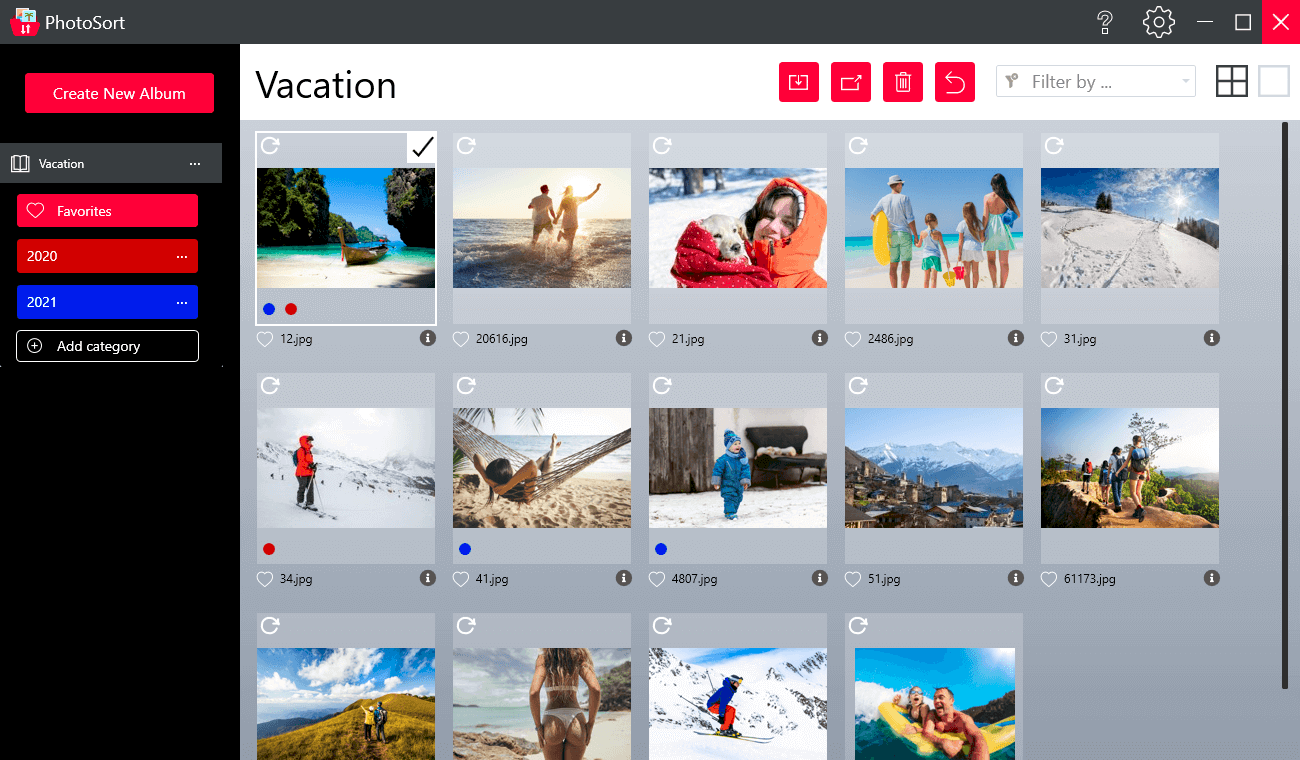Open Vacation album options menu

pos(195,164)
